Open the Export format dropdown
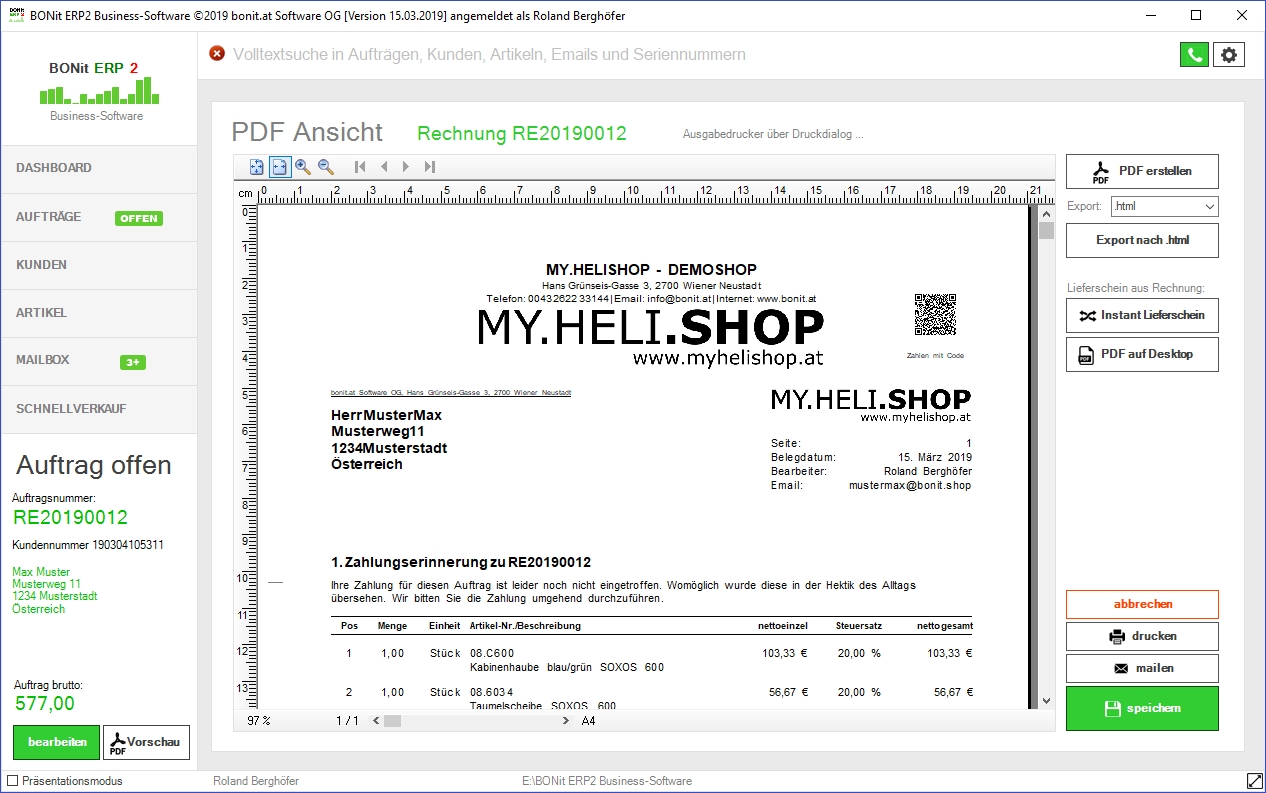Screen dimensions: 1266x793 (x=1165, y=206)
